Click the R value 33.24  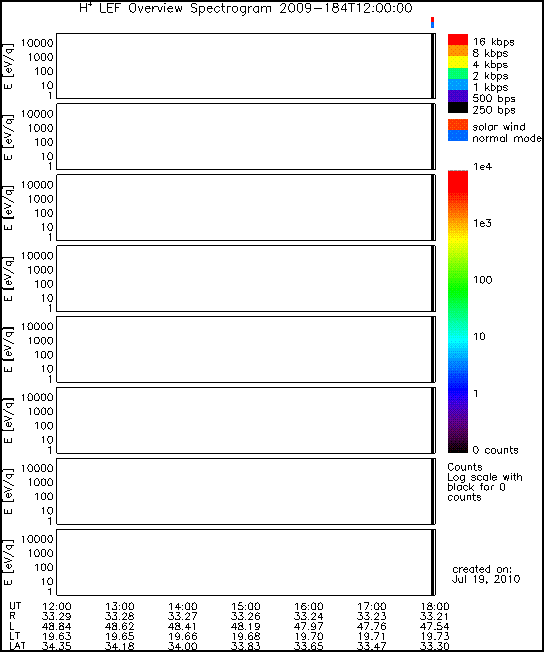click(x=309, y=616)
